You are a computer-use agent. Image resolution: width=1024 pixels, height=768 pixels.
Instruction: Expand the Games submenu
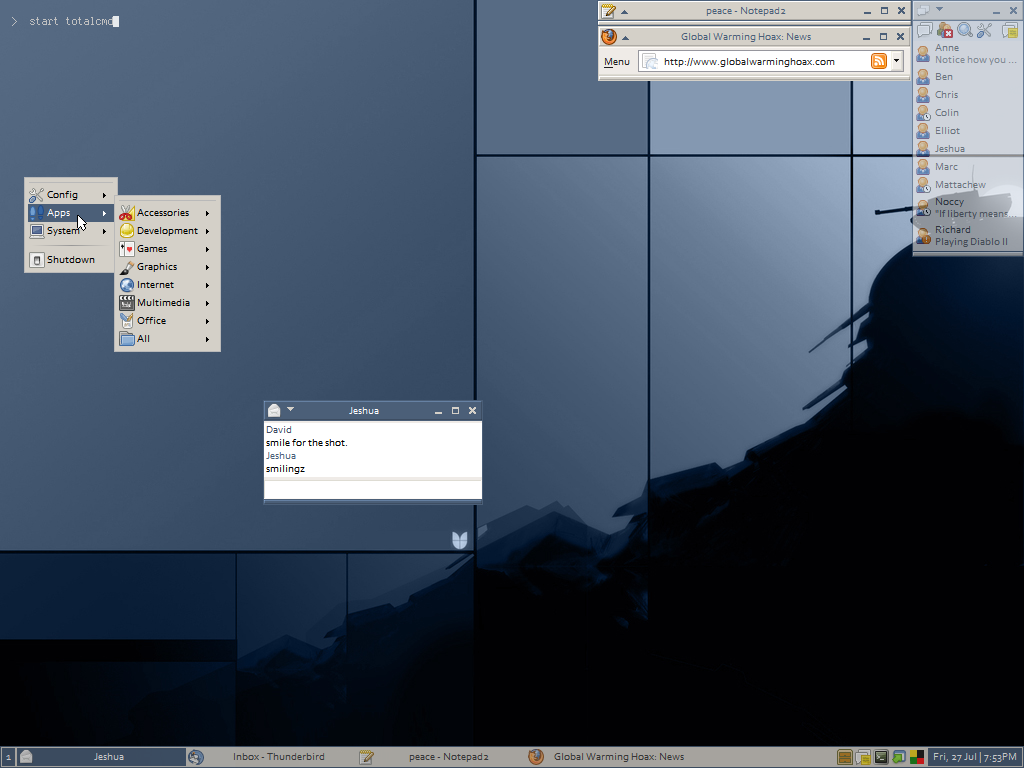click(x=167, y=249)
